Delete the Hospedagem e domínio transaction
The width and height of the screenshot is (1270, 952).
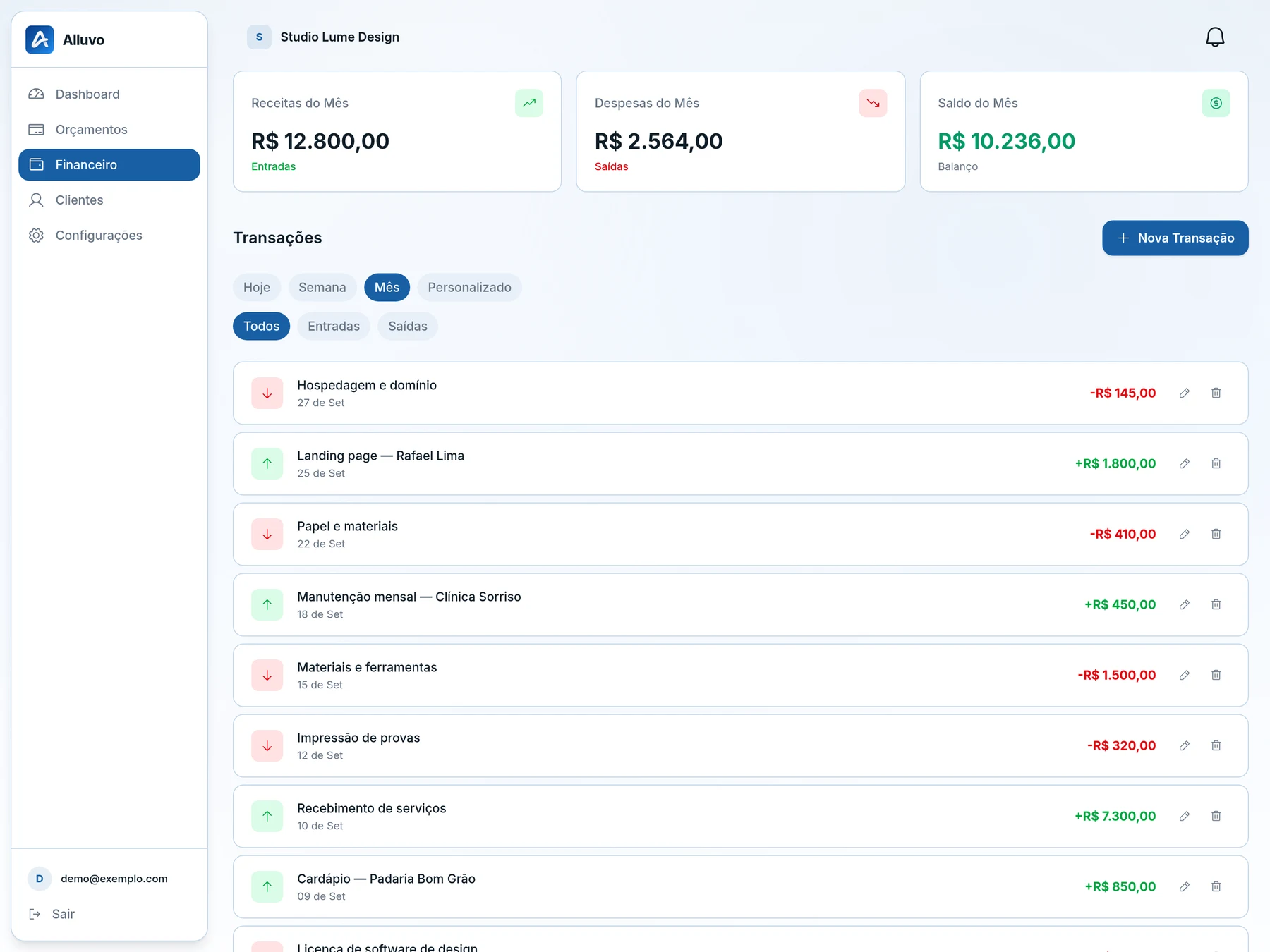point(1216,393)
